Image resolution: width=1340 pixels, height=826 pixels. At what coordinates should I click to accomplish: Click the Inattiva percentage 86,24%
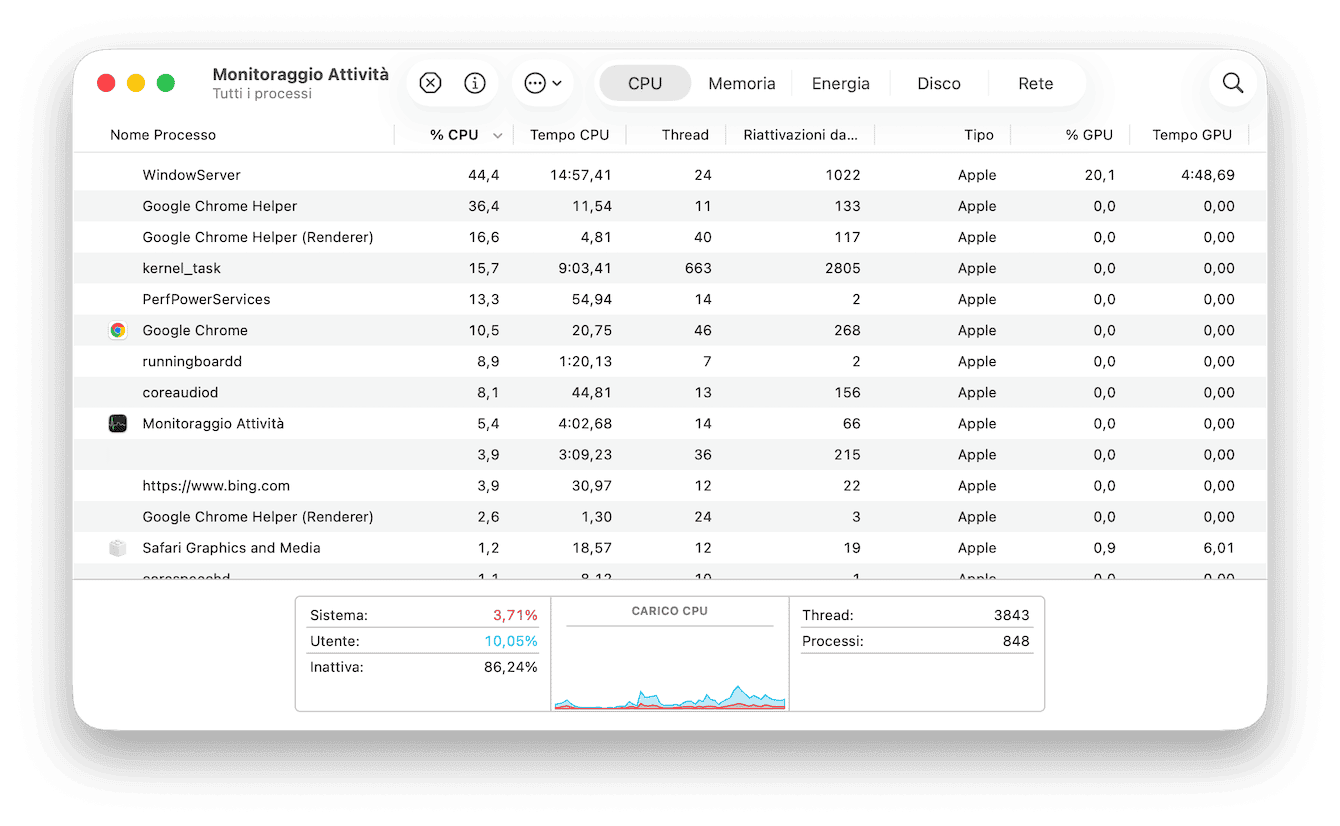click(511, 667)
